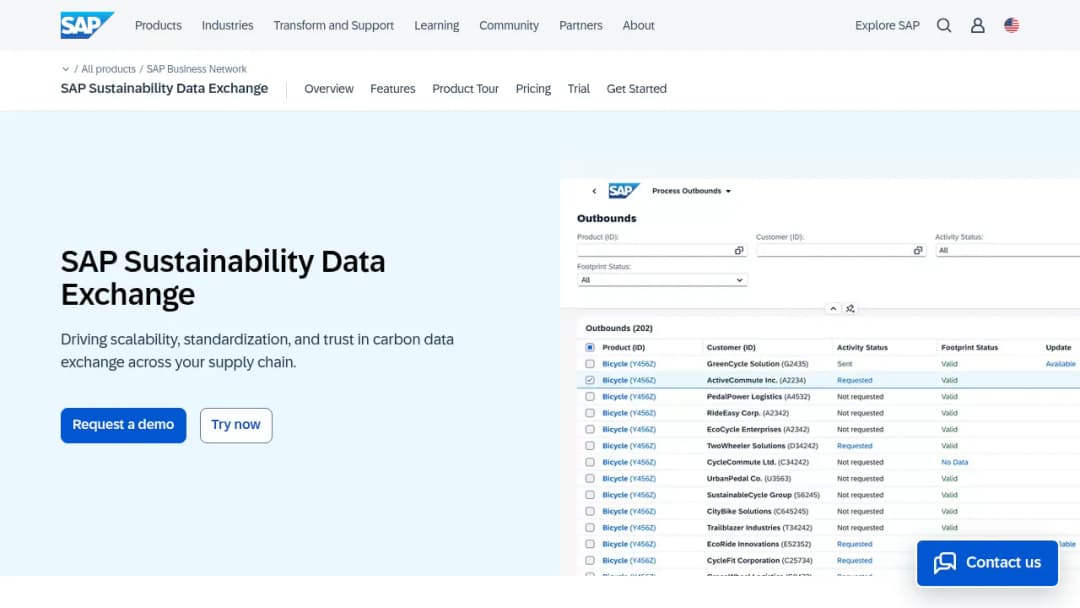Click Requested status for TwoWheeler Solutions

coord(854,446)
